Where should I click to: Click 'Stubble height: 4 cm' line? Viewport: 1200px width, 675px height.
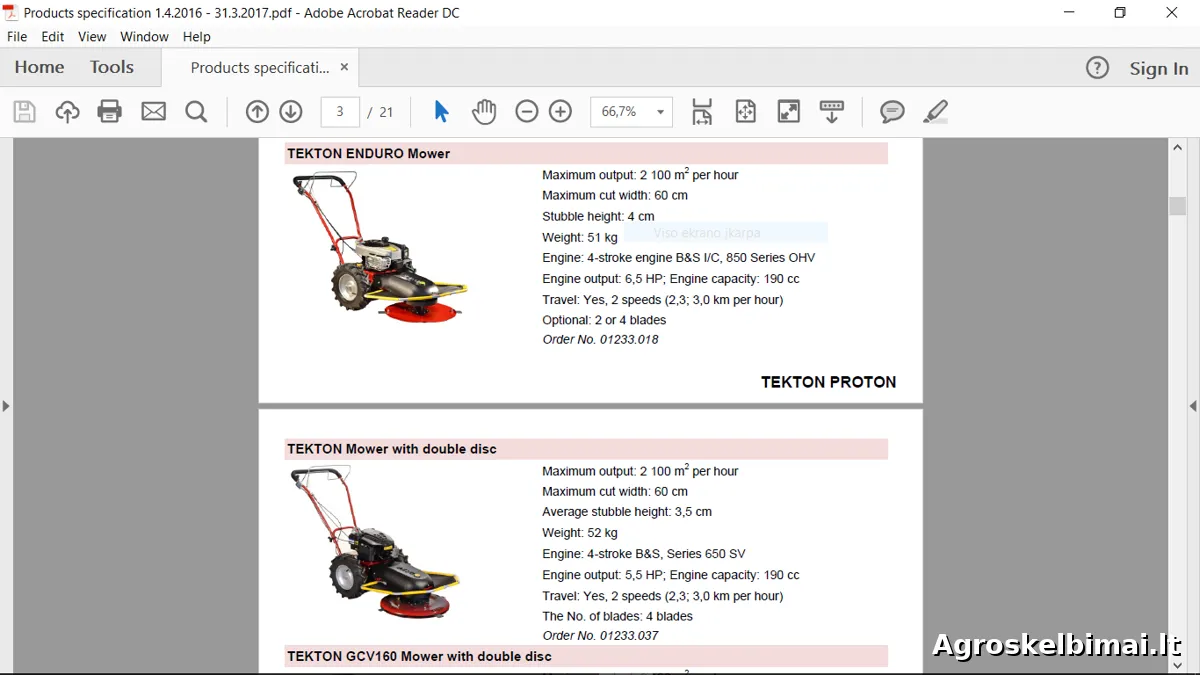(598, 216)
